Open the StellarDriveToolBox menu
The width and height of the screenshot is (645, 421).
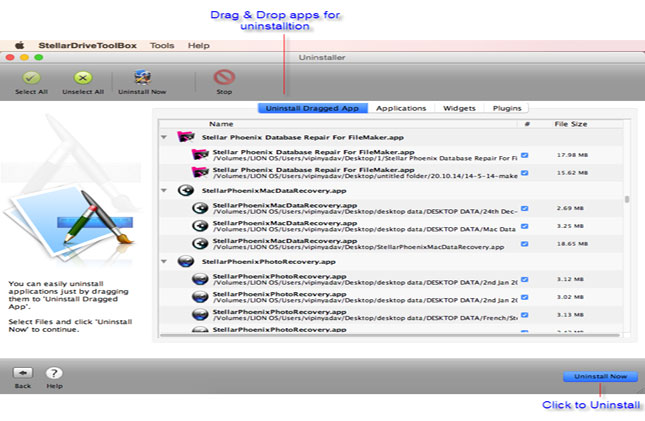tap(87, 45)
